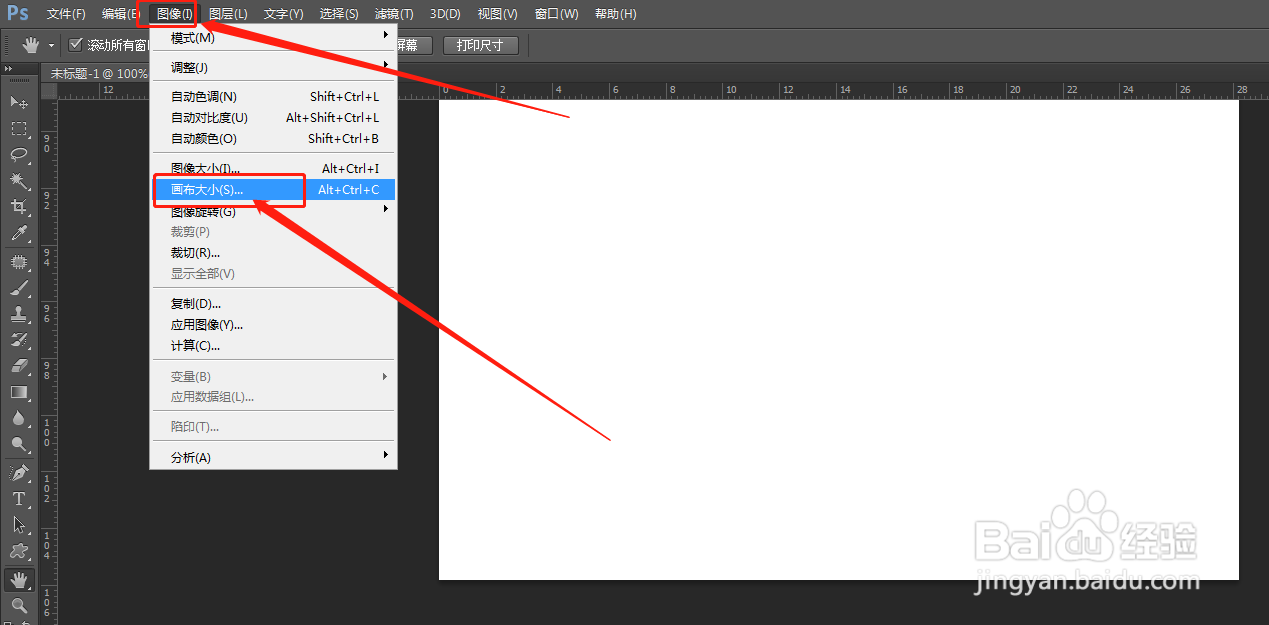Open the 视图(V) menu
The width and height of the screenshot is (1269, 625).
pyautogui.click(x=497, y=14)
